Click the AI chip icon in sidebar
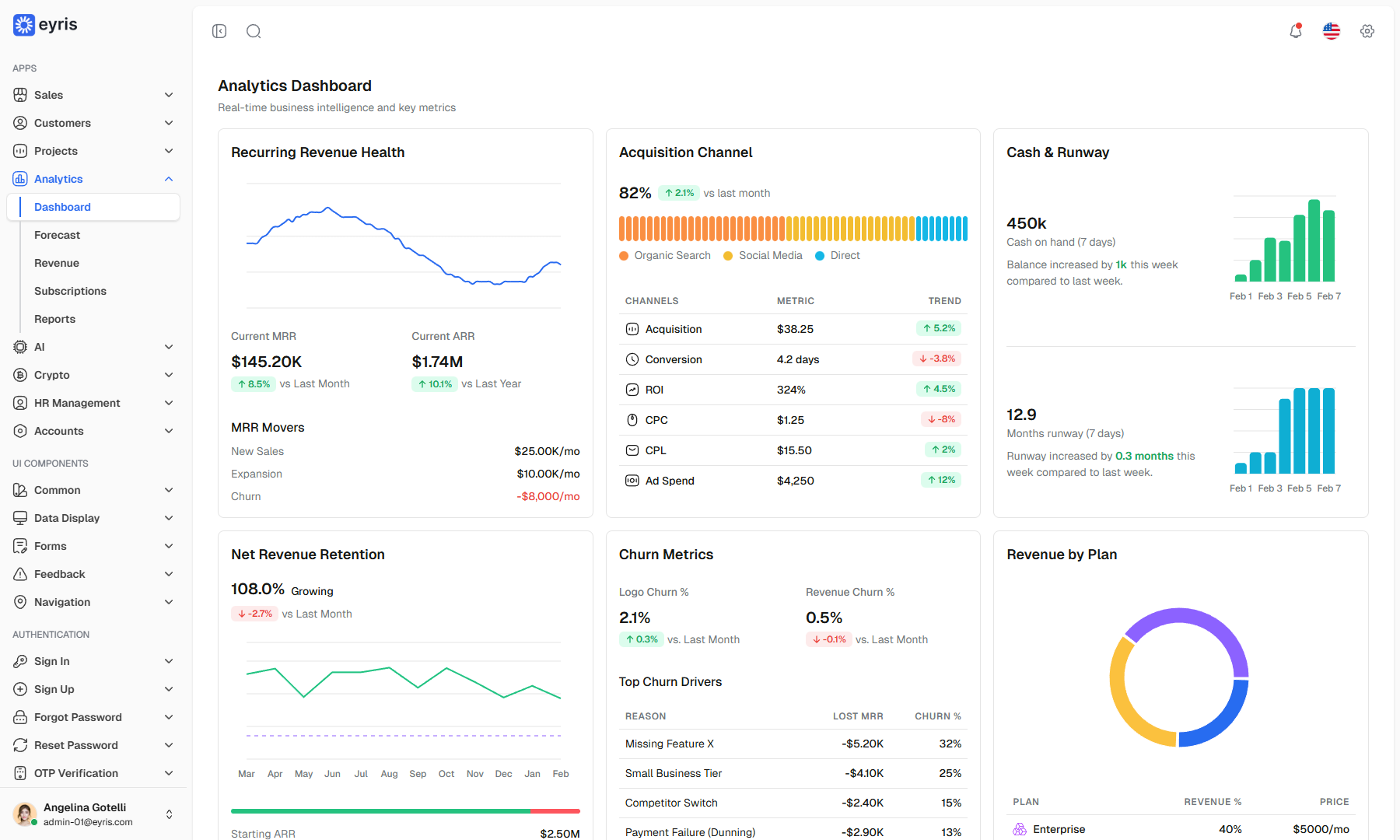Screen dimensions: 1400x840 [x=20, y=347]
